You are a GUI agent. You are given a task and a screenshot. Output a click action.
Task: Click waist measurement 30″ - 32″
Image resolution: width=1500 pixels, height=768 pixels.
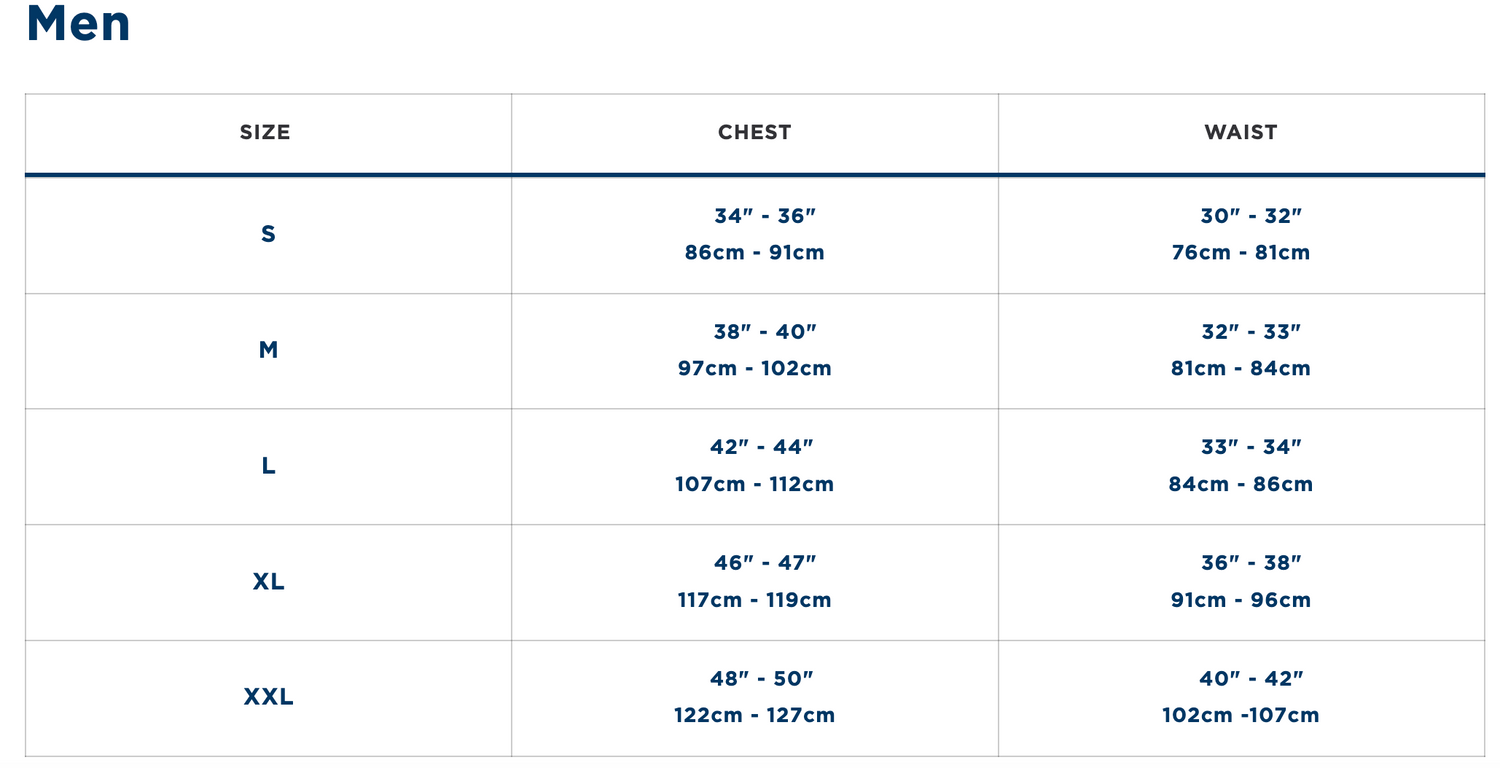1251,216
